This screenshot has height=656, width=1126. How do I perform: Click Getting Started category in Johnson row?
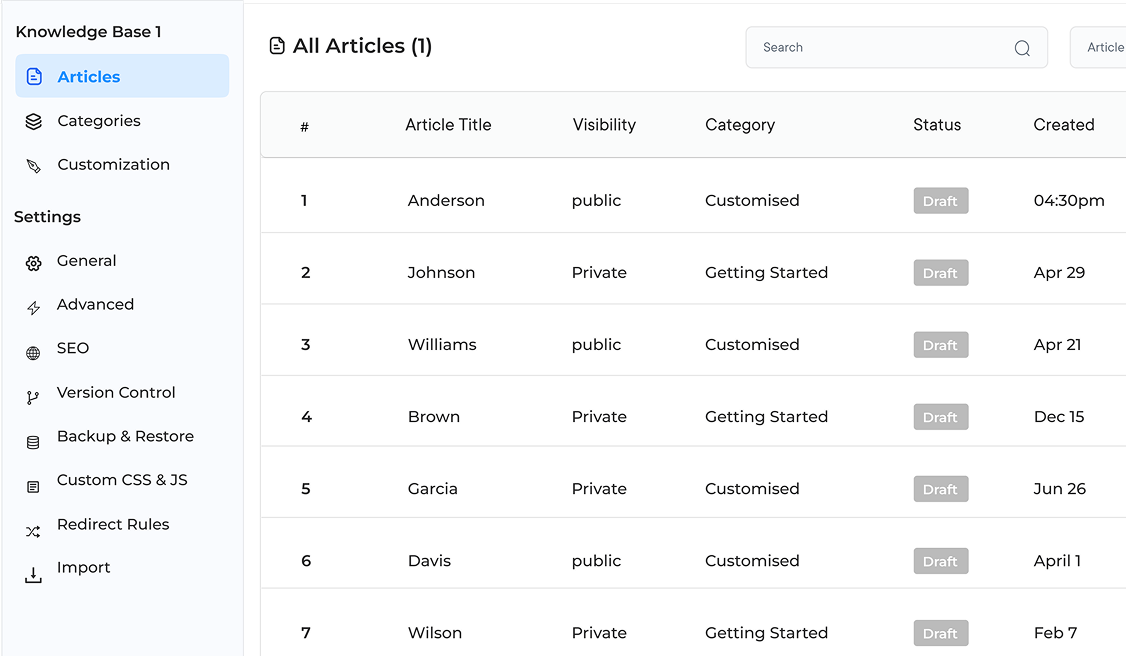[x=766, y=273]
